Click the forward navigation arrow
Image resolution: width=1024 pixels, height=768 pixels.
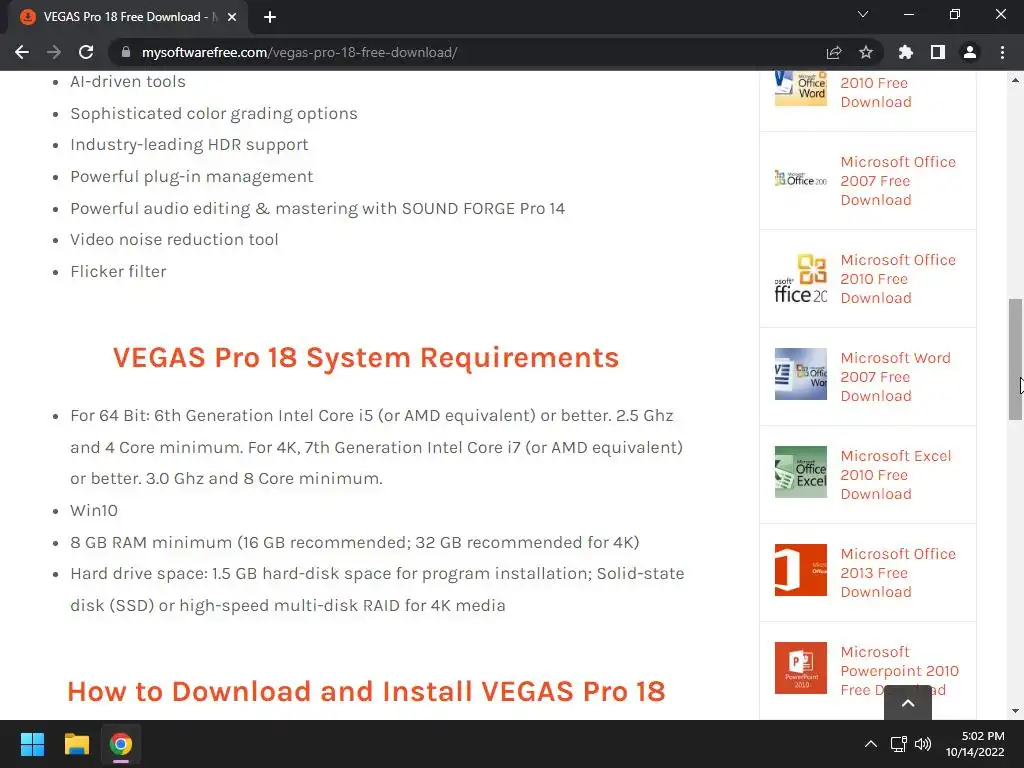[x=54, y=52]
